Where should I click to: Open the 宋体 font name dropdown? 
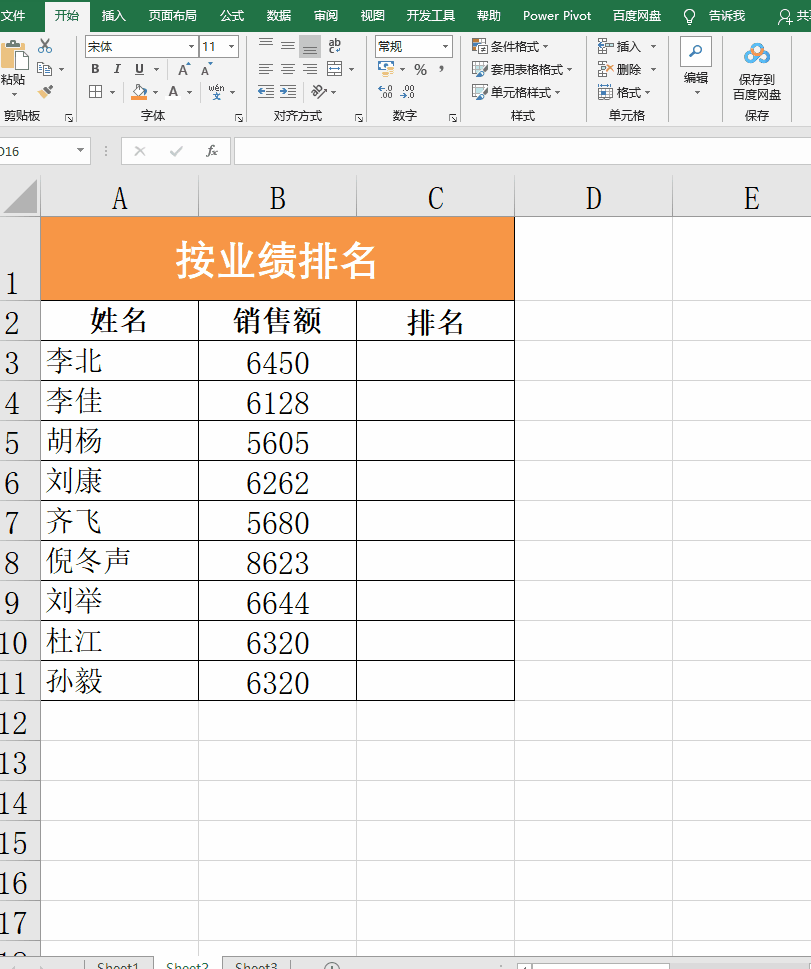click(x=192, y=46)
